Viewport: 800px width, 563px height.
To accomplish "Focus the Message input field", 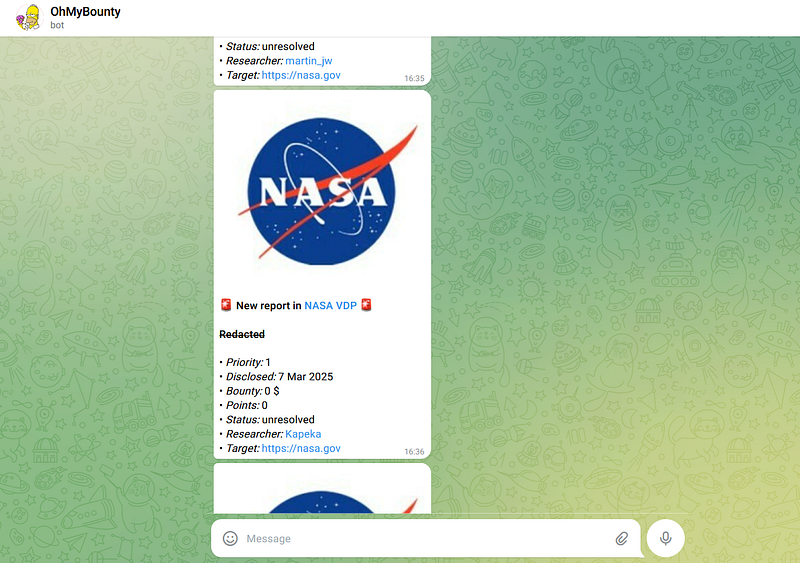I will [x=420, y=538].
